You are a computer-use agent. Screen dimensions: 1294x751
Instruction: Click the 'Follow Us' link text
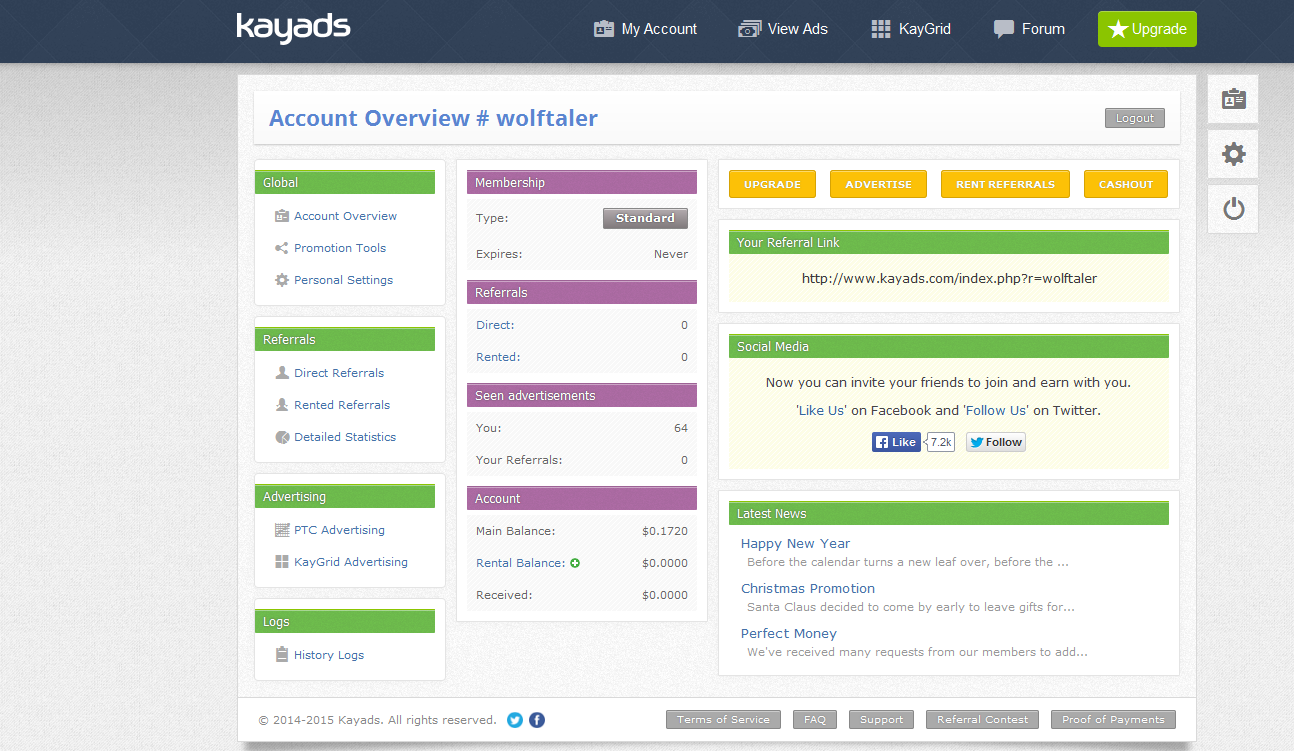996,410
